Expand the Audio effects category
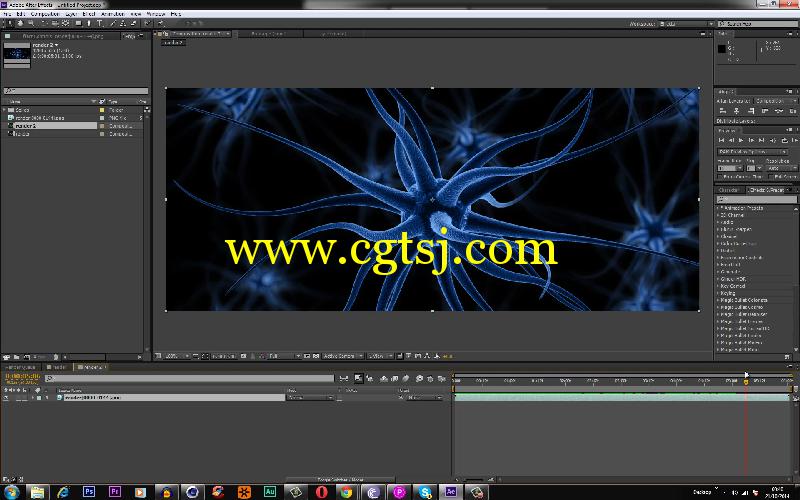 [x=718, y=222]
